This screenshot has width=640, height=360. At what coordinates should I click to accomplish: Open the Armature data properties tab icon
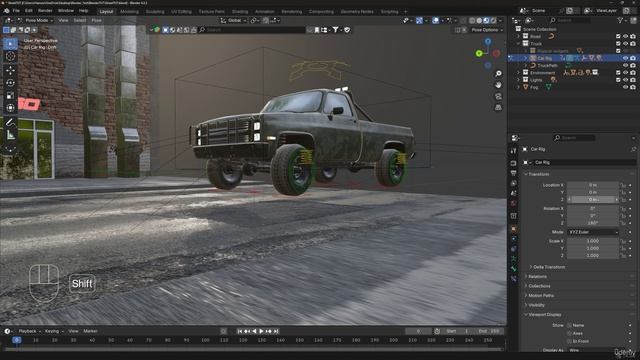coord(513,259)
